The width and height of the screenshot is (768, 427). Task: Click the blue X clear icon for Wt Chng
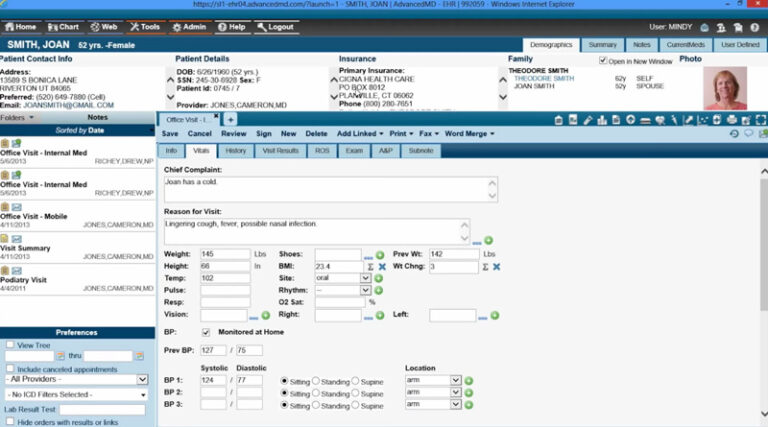click(496, 267)
